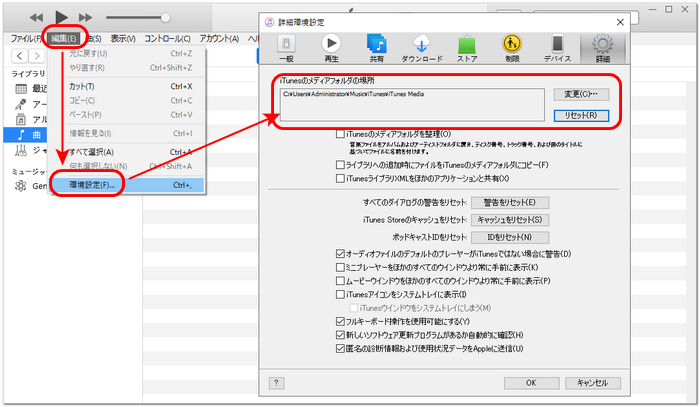Click キャッシュをリセット(S) button
The image size is (700, 407).
click(510, 220)
